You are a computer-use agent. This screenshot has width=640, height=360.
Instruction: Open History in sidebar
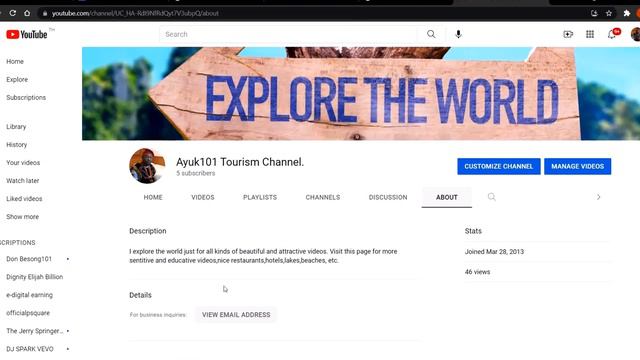pos(17,144)
